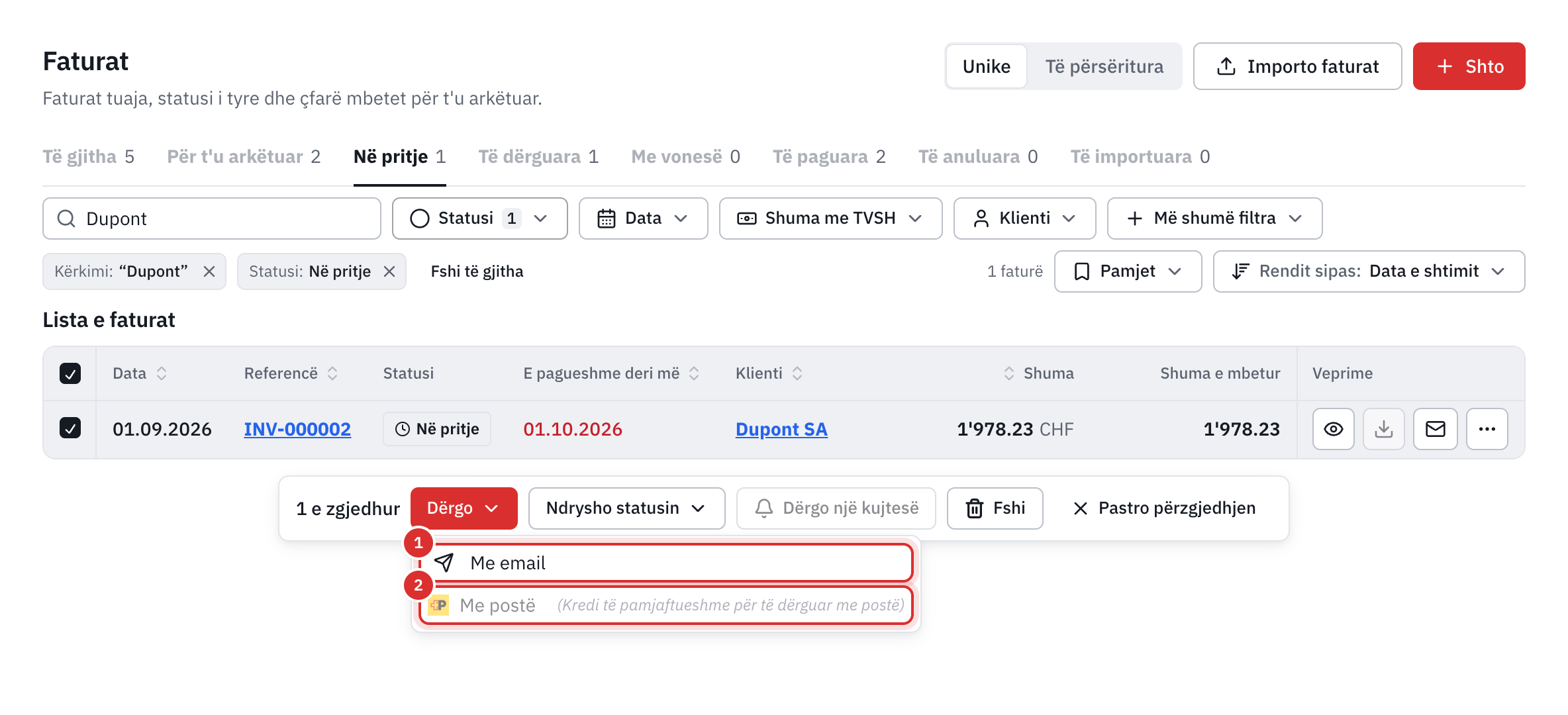Open the Të importuara tab
Image resolution: width=1568 pixels, height=715 pixels.
click(x=1140, y=157)
